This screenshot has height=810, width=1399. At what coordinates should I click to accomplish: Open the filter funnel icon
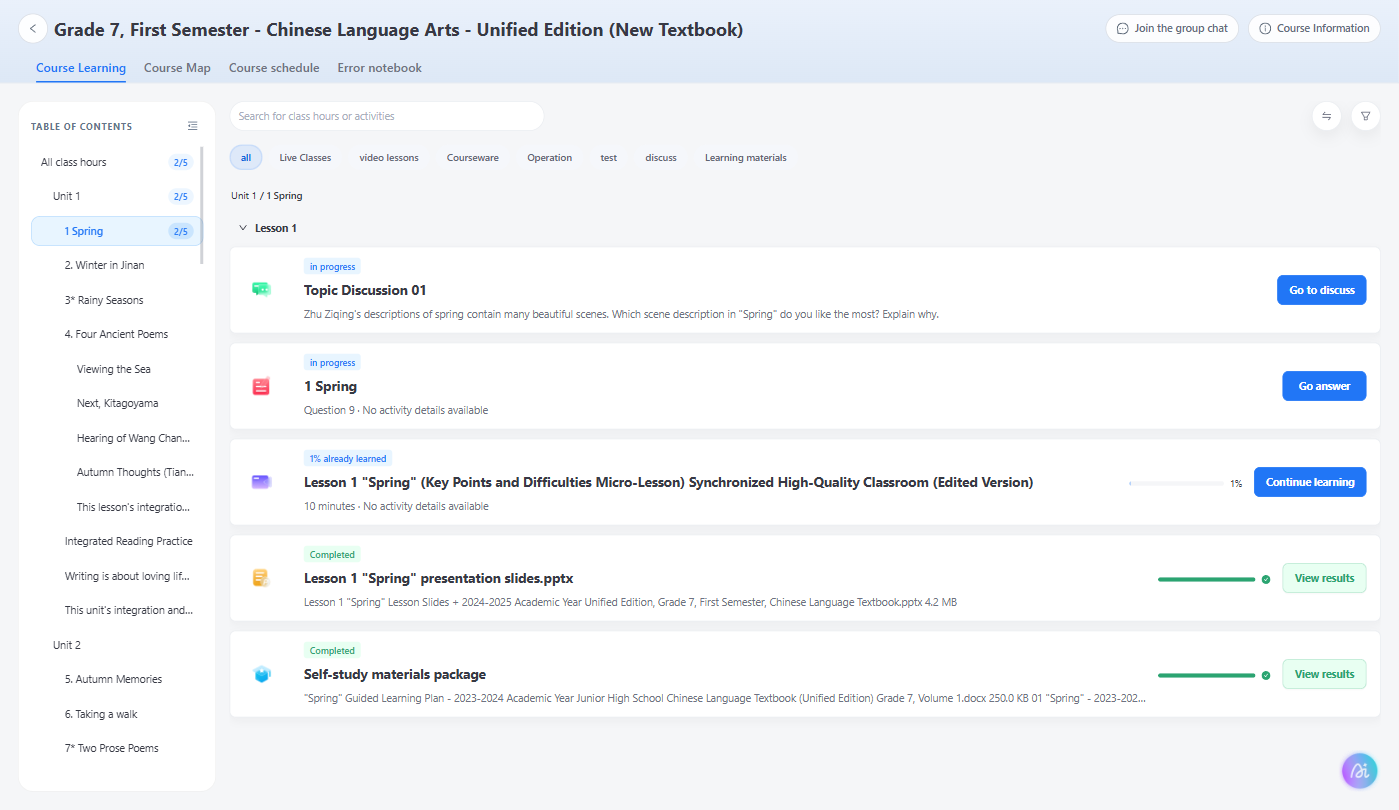click(1366, 116)
